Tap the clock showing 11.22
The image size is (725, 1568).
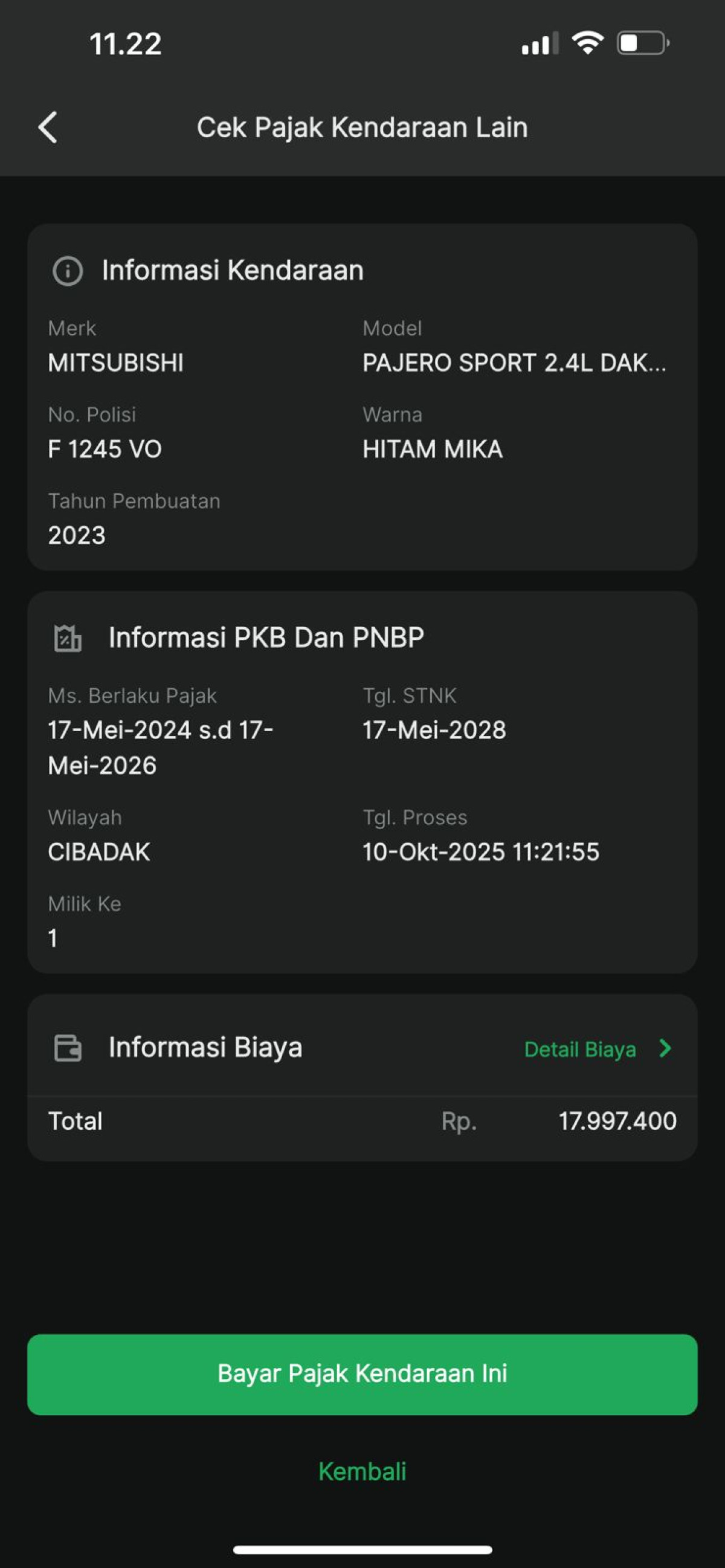point(126,44)
